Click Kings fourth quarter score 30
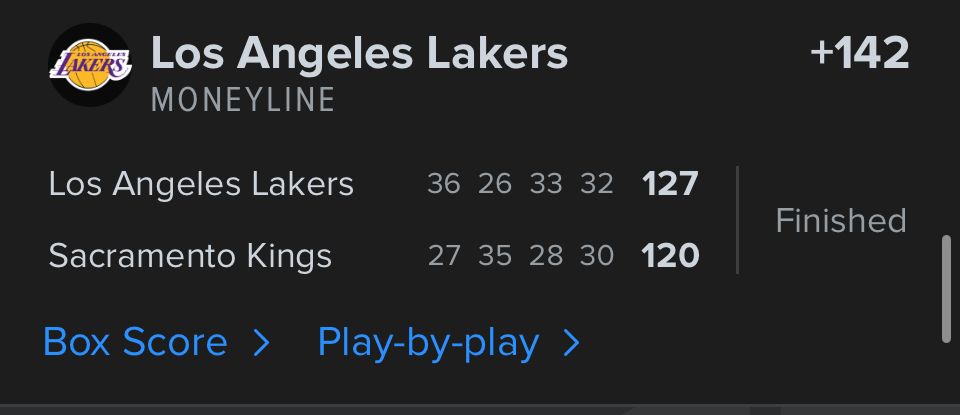 click(x=596, y=256)
